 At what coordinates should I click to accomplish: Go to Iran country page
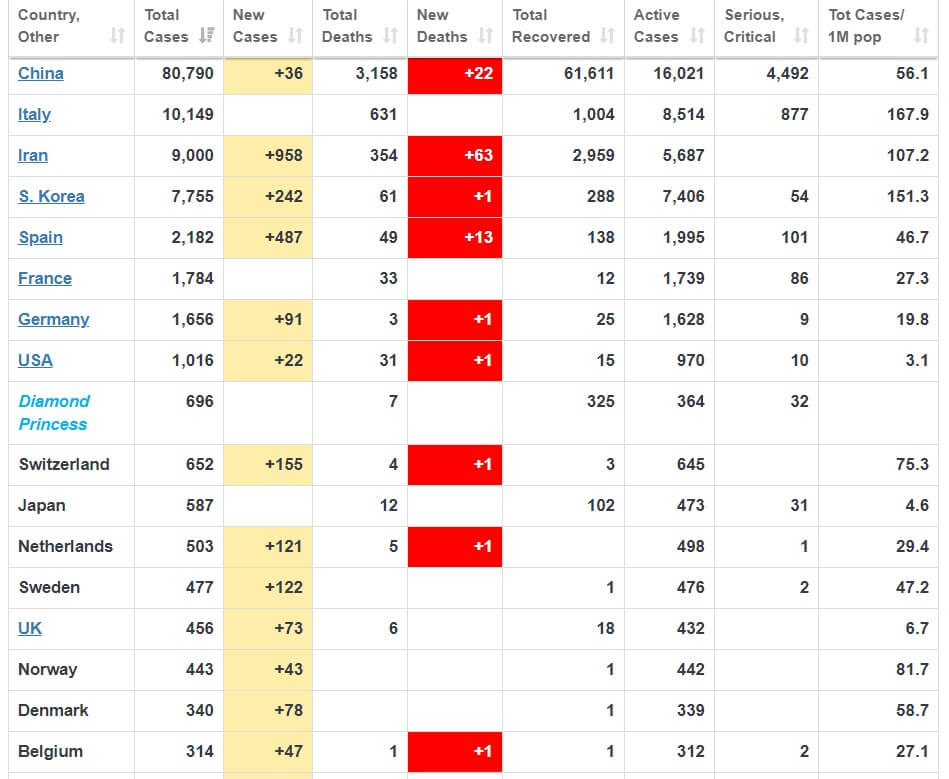[33, 156]
